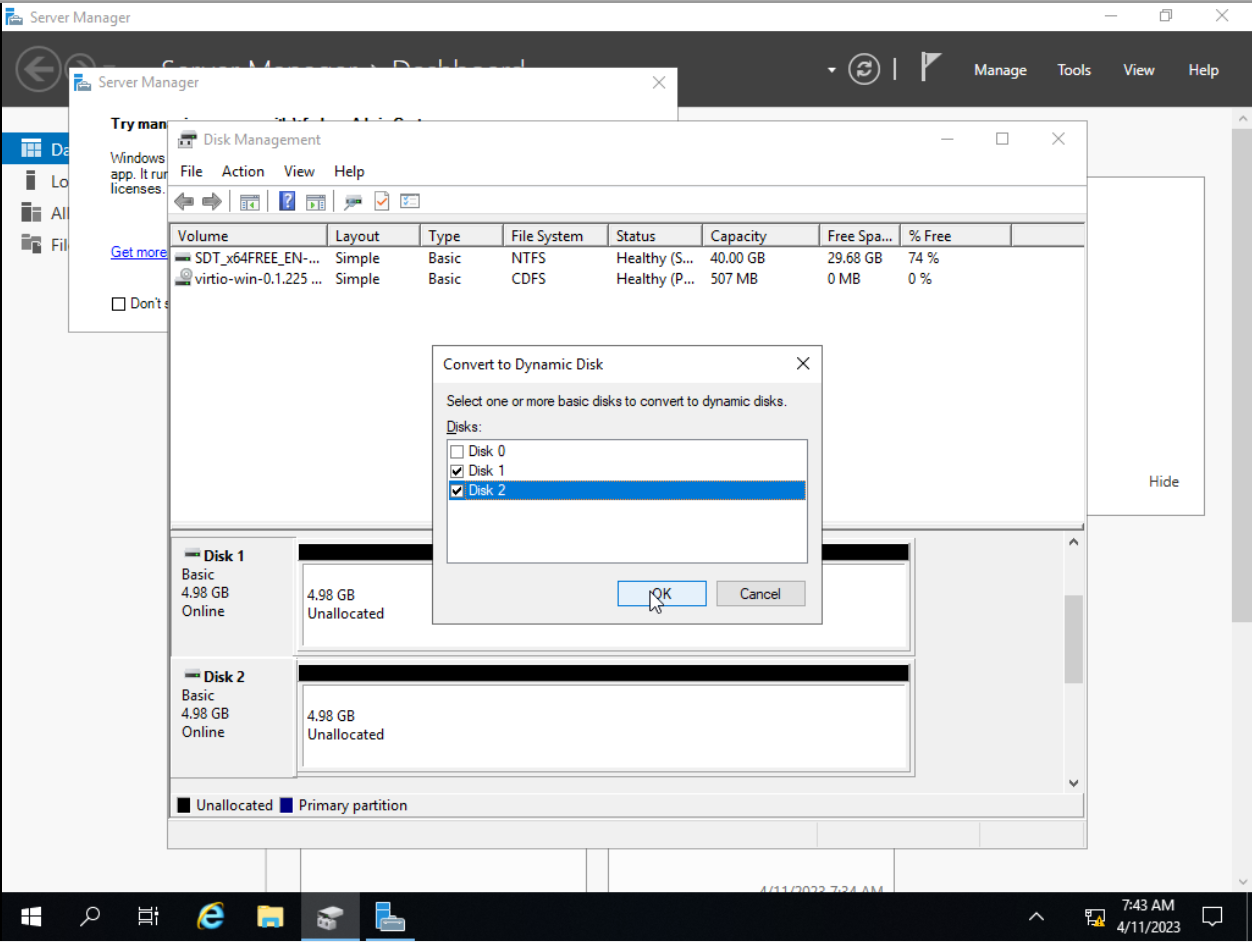This screenshot has width=1252, height=942.
Task: Select the SDT_x64FREE_EN volume row
Action: pyautogui.click(x=627, y=258)
